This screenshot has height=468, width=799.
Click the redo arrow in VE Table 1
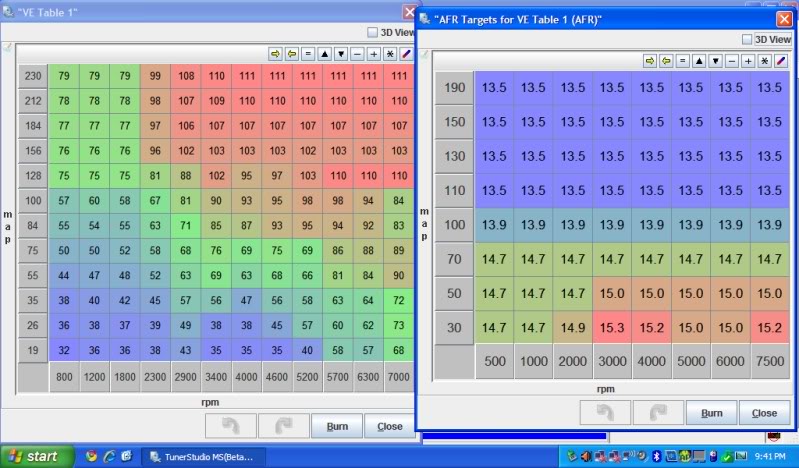[x=284, y=426]
